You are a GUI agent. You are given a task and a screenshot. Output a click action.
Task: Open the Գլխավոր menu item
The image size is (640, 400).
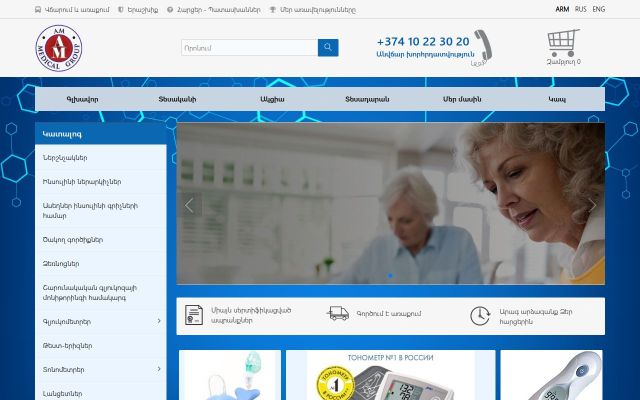click(x=82, y=99)
